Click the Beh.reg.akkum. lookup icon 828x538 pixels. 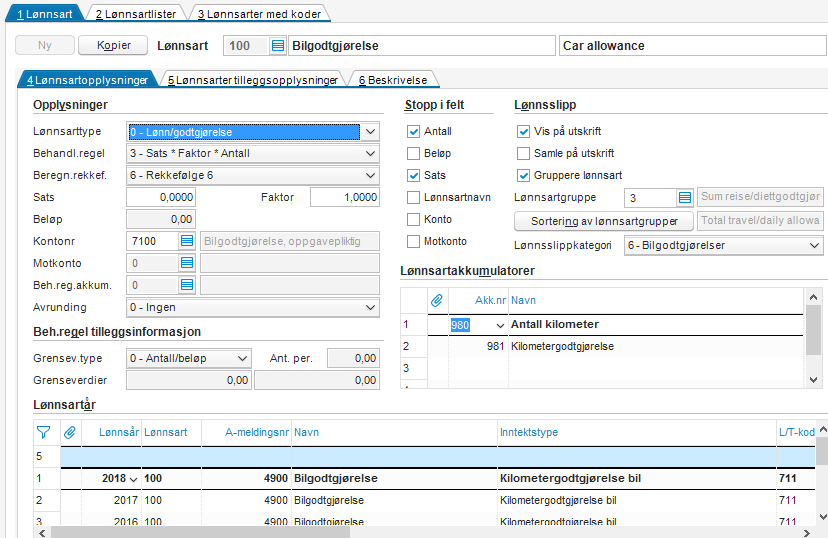186,286
